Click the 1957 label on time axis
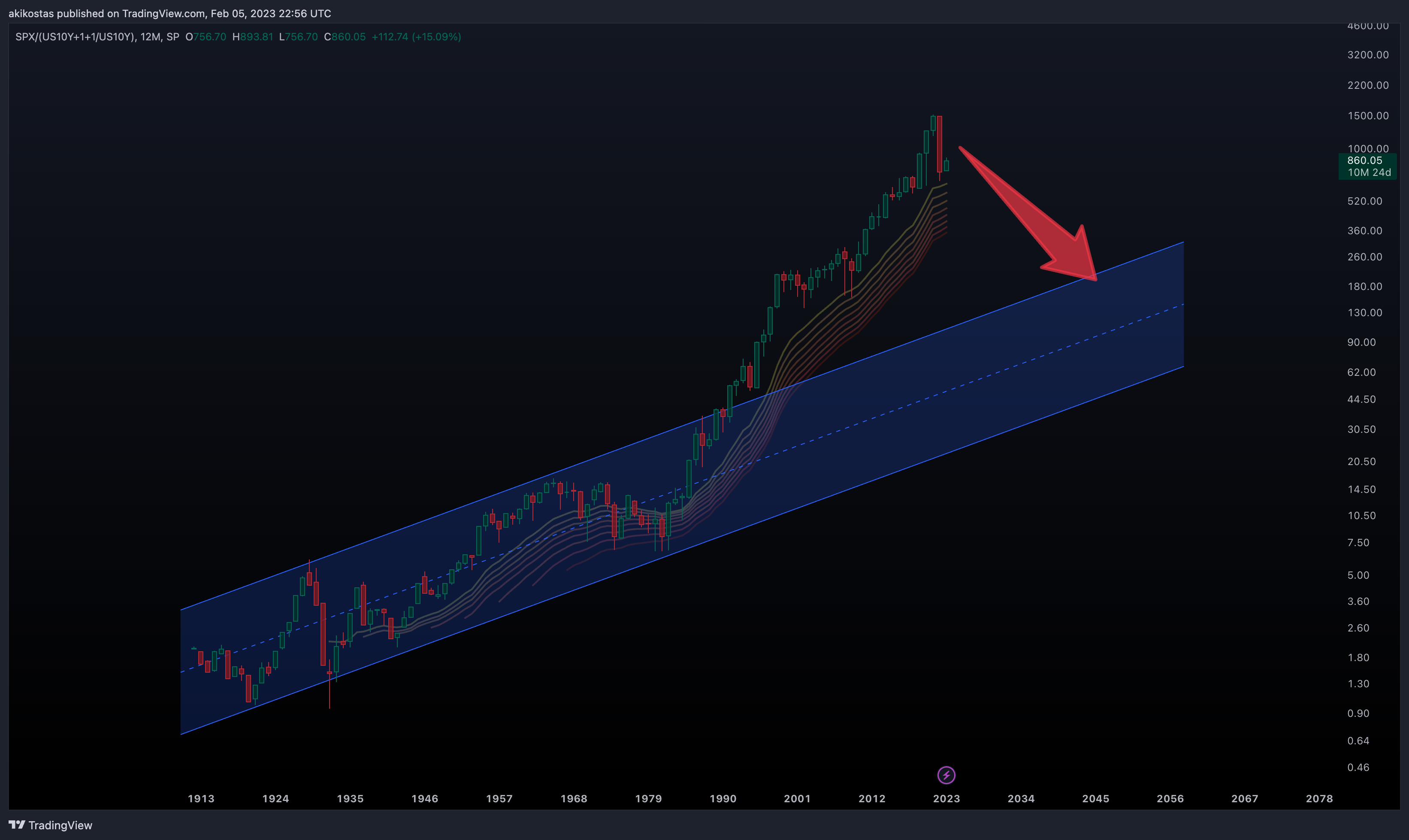 point(499,799)
